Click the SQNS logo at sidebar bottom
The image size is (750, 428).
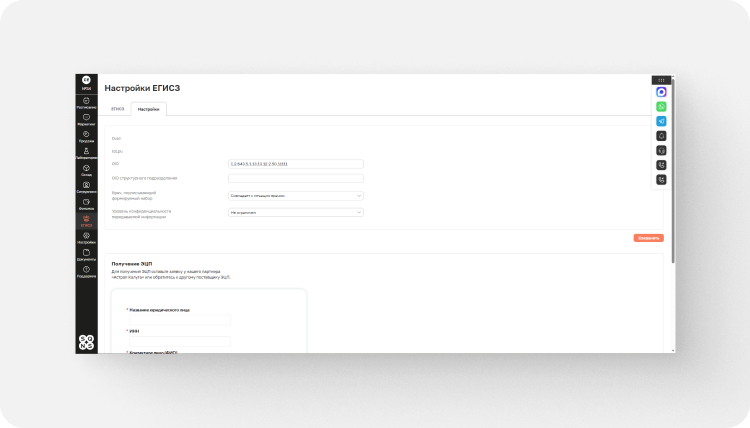pyautogui.click(x=86, y=342)
